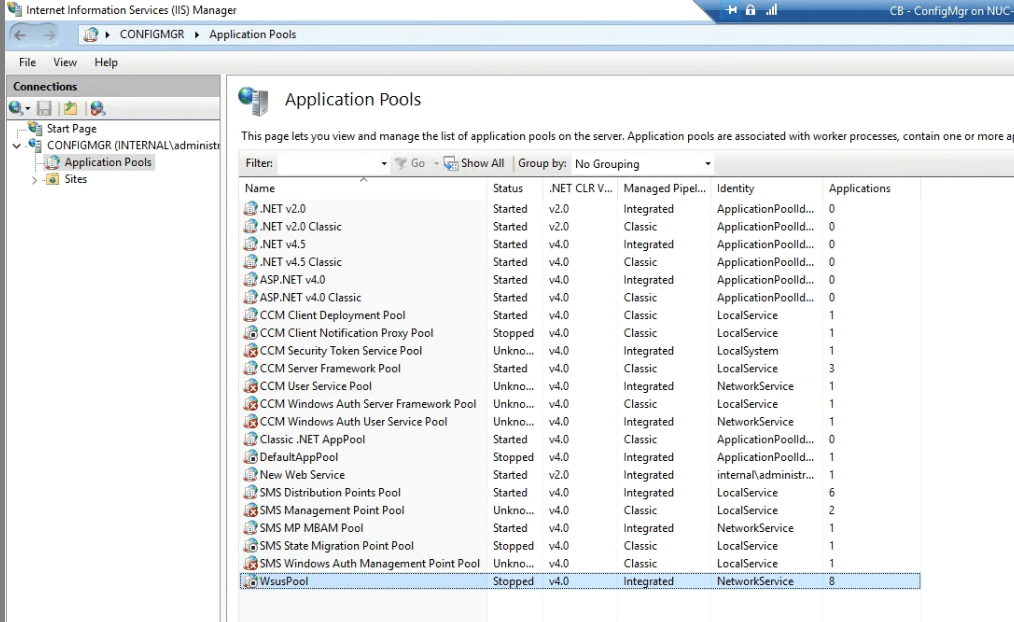The height and width of the screenshot is (622, 1014).
Task: Open the Help menu
Action: tap(106, 62)
